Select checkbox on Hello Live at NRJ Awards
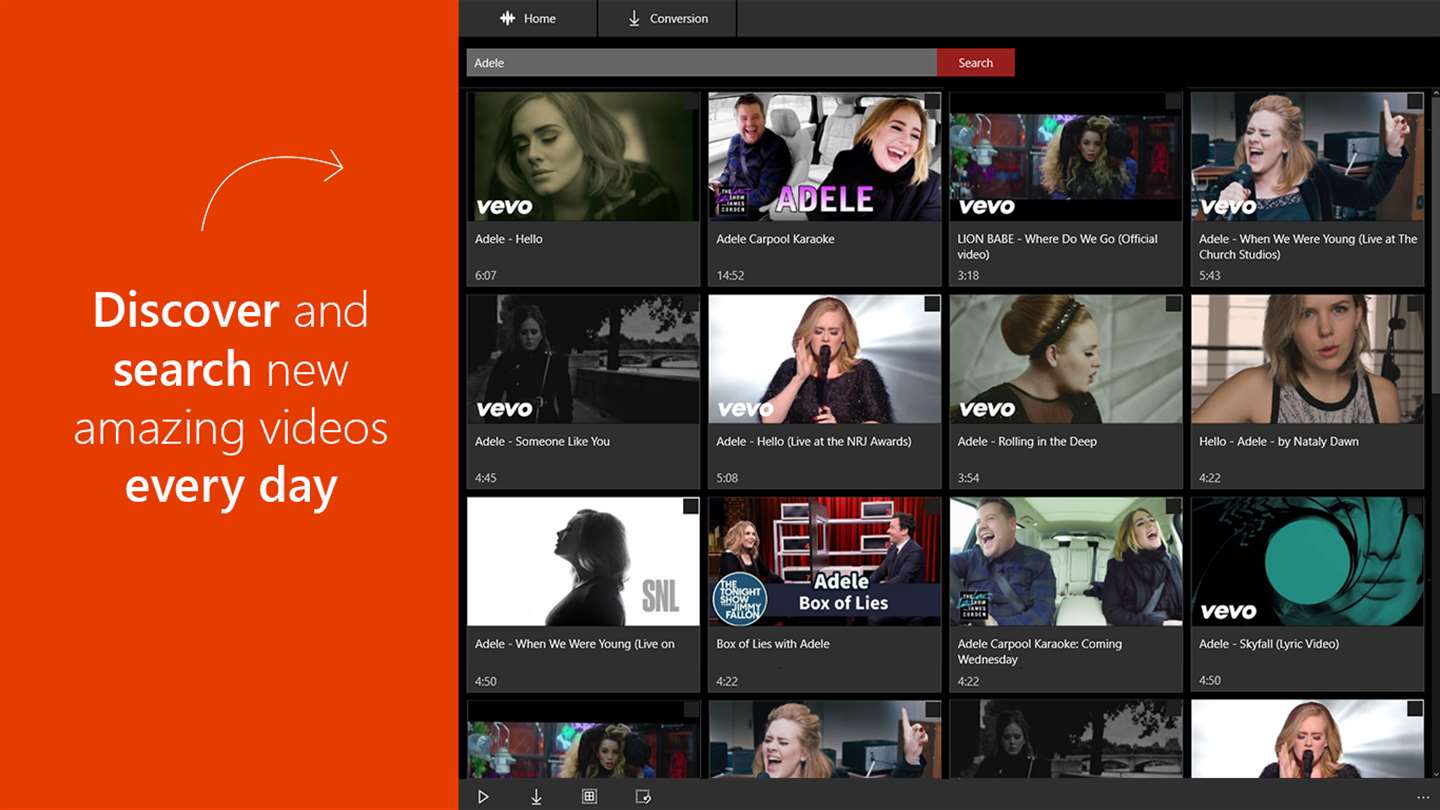The image size is (1440, 810). pos(932,303)
